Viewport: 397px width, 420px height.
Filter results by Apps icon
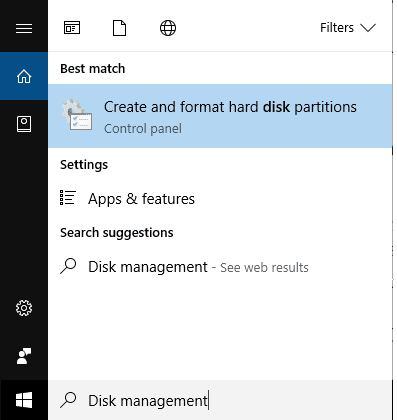(x=72, y=28)
